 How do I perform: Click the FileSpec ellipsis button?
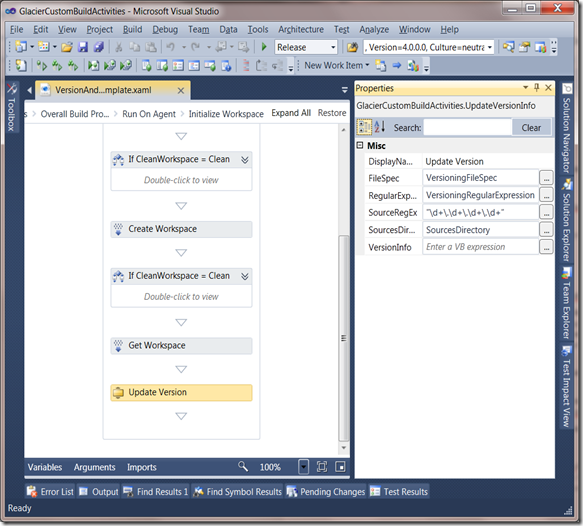click(546, 178)
